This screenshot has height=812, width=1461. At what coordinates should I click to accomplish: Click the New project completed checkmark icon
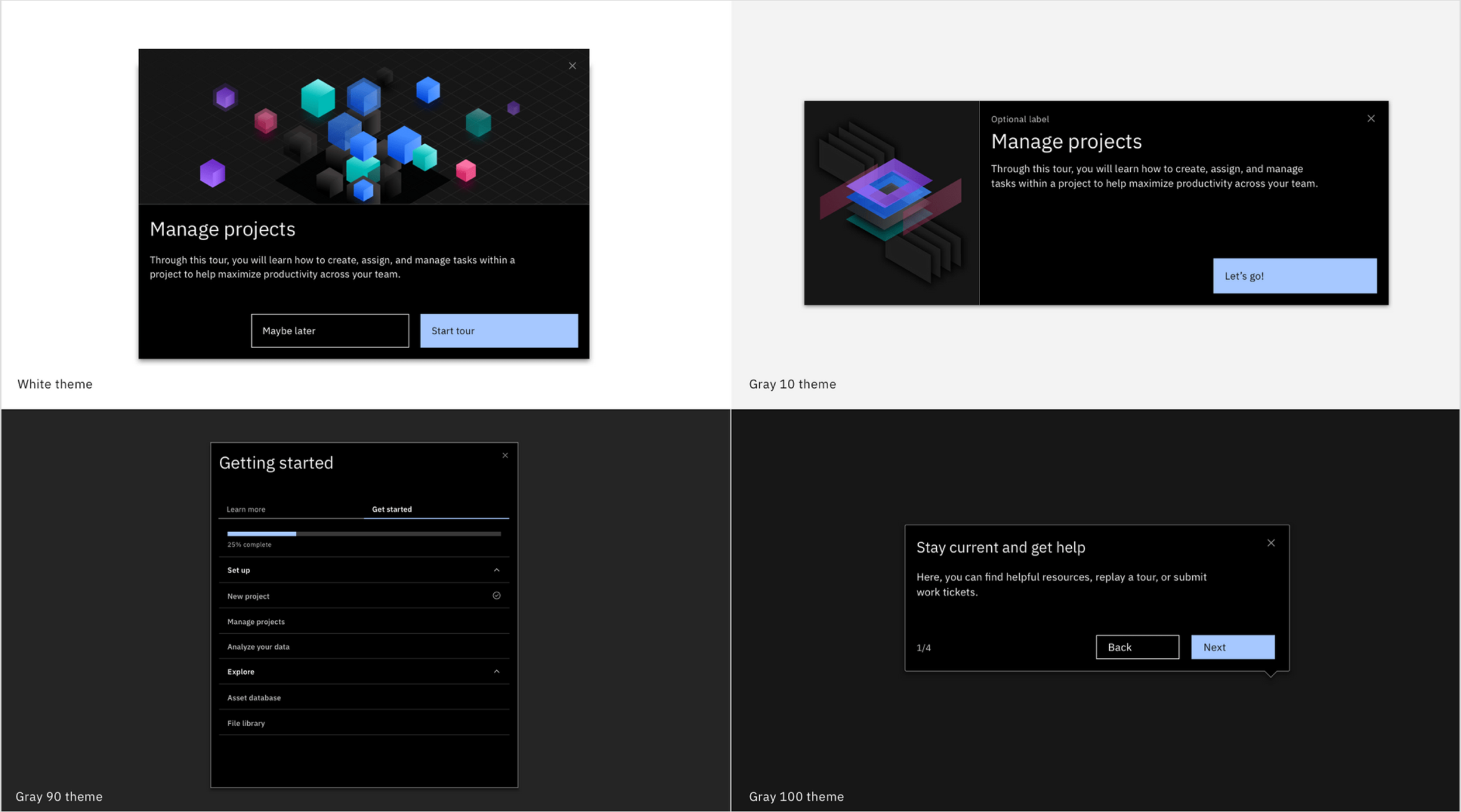click(496, 596)
